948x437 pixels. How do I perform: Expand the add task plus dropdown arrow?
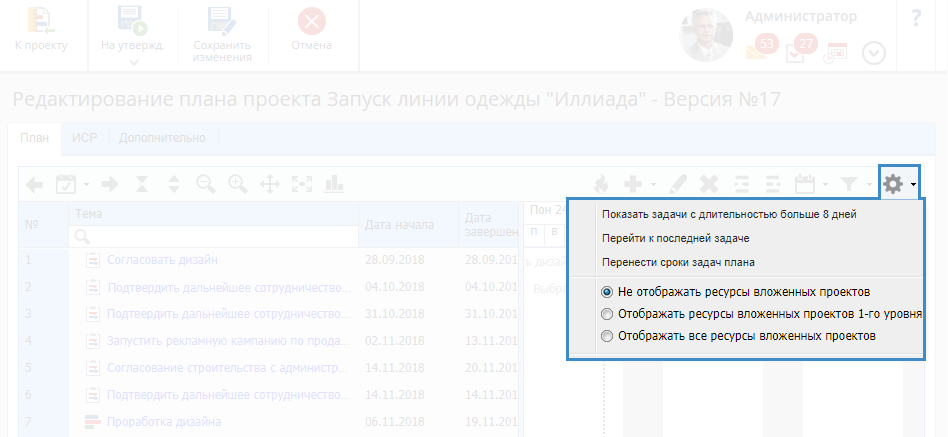pos(653,185)
